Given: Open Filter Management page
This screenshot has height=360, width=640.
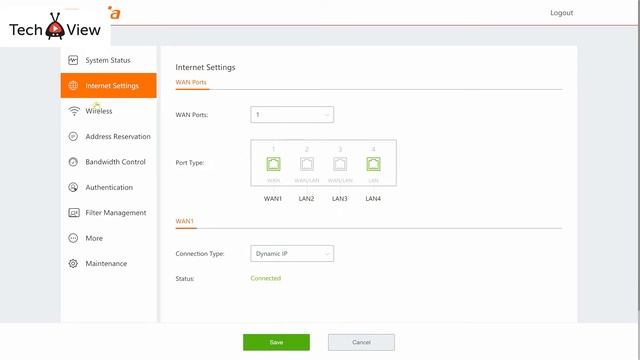Looking at the screenshot, I should [x=109, y=213].
